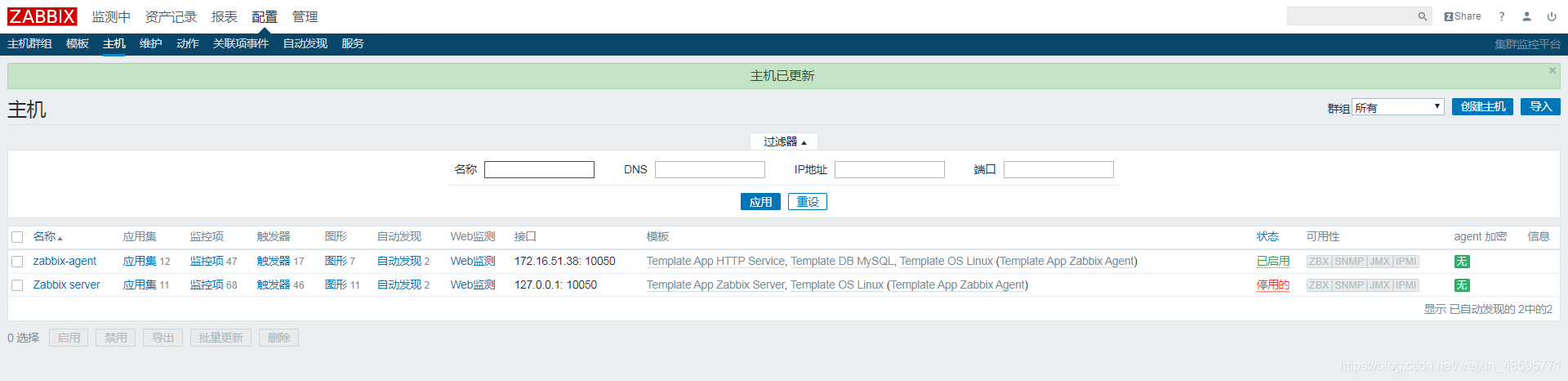Open the Zabbix Share link
The height and width of the screenshot is (381, 1568).
[x=1462, y=16]
